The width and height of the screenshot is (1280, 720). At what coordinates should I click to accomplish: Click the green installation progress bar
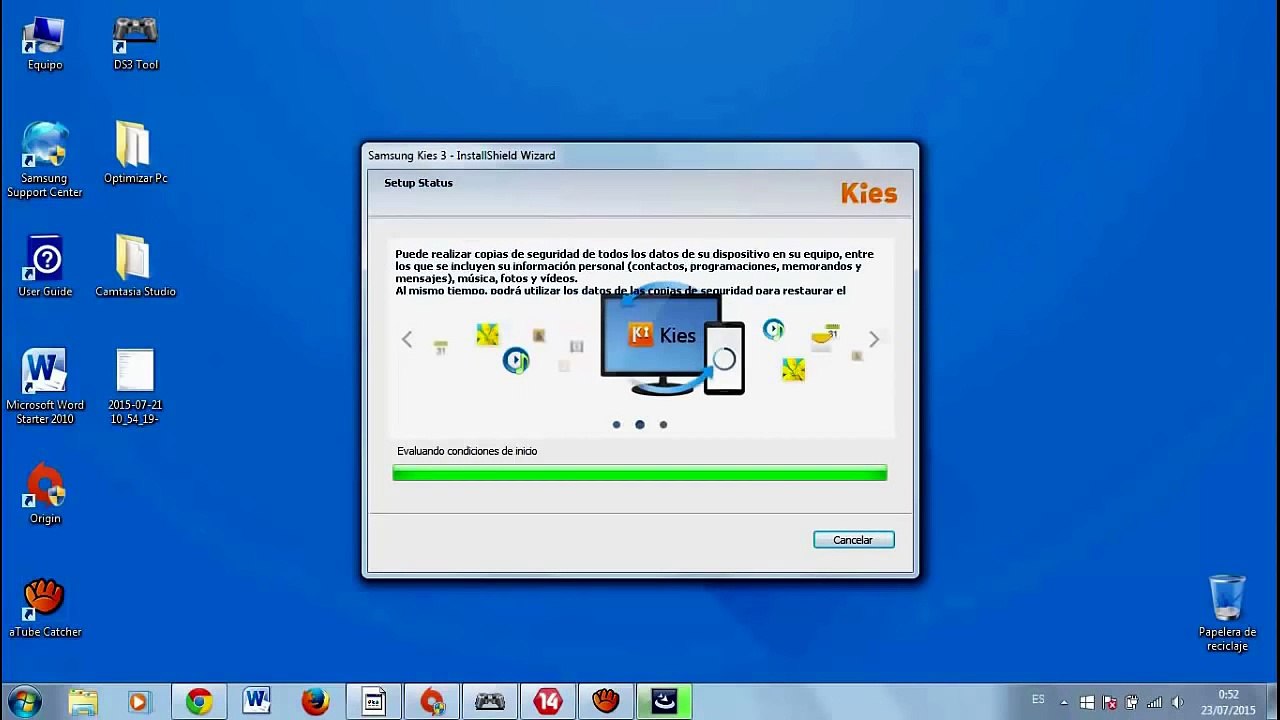click(x=640, y=473)
